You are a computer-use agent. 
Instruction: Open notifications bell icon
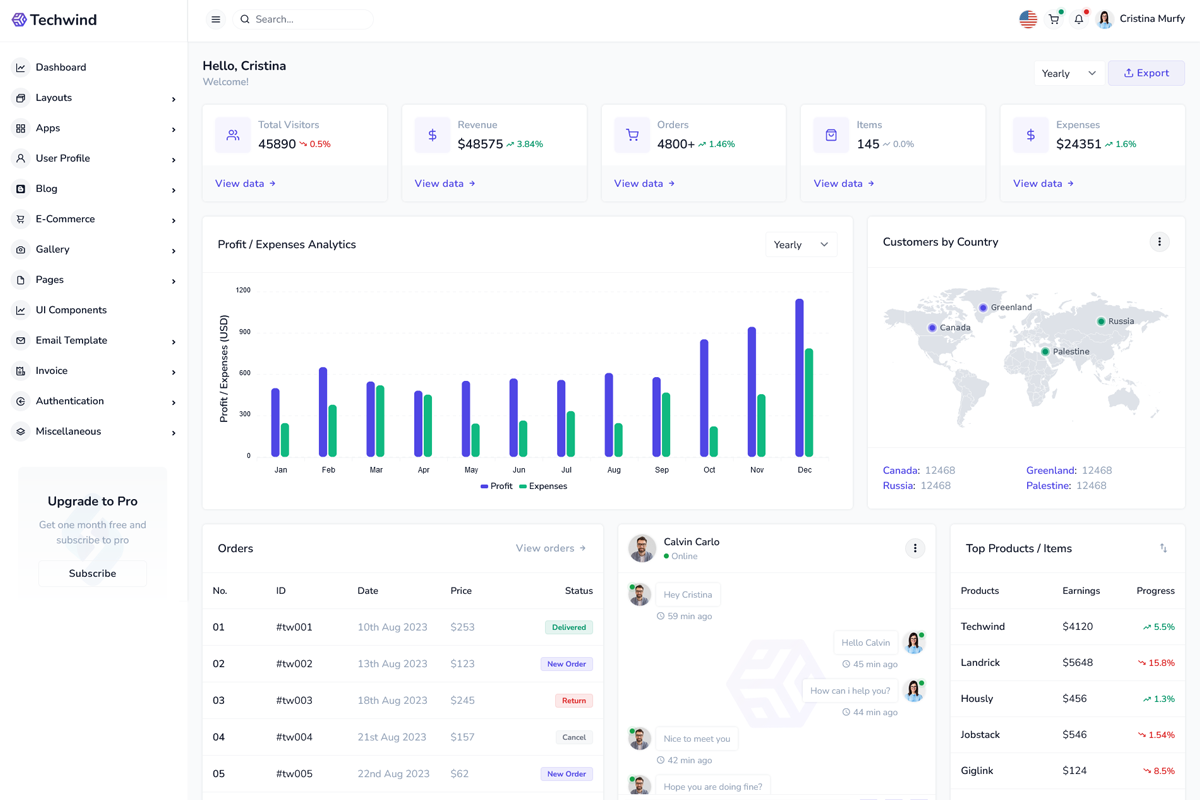point(1079,19)
